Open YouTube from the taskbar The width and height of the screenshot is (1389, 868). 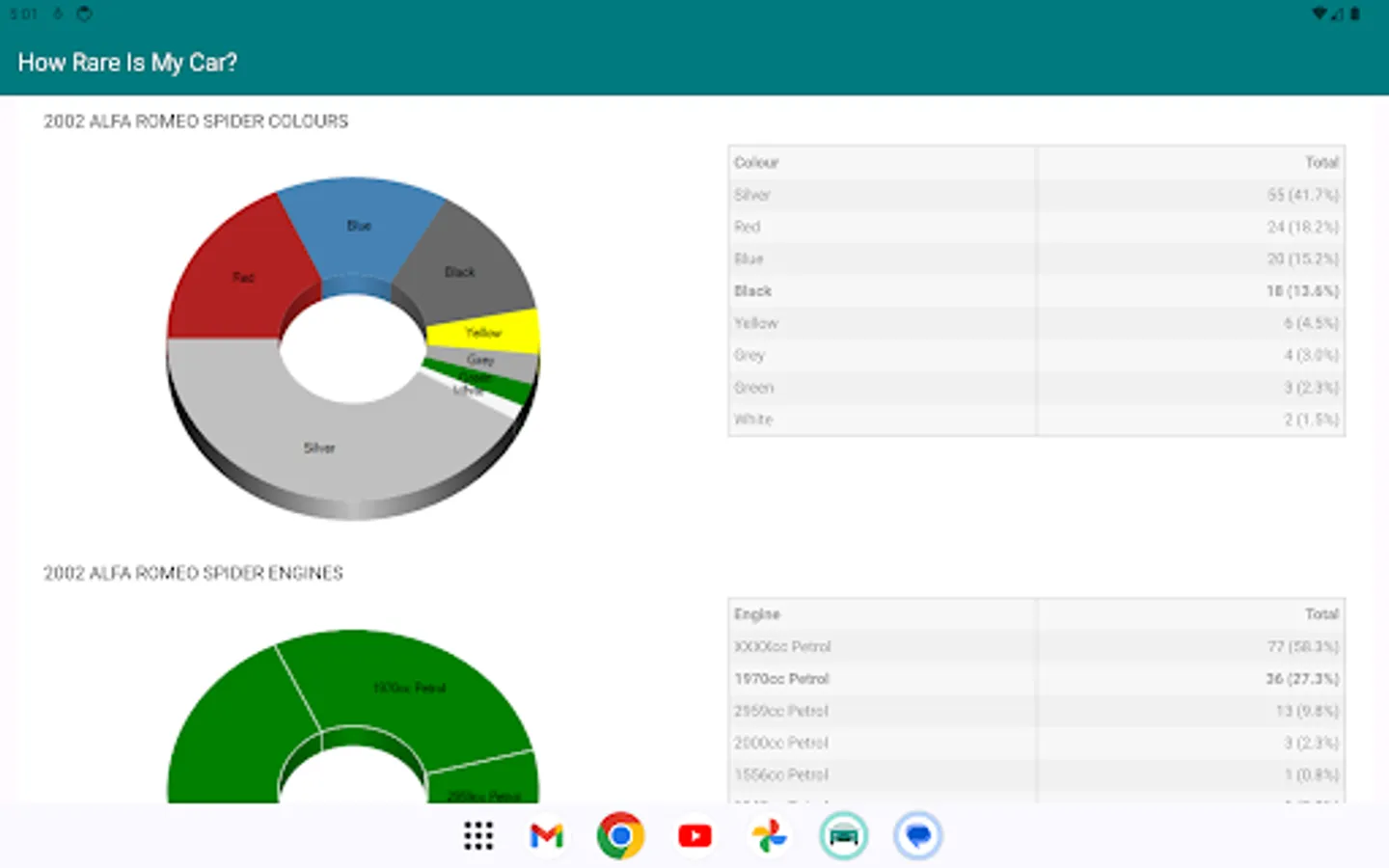coord(694,835)
